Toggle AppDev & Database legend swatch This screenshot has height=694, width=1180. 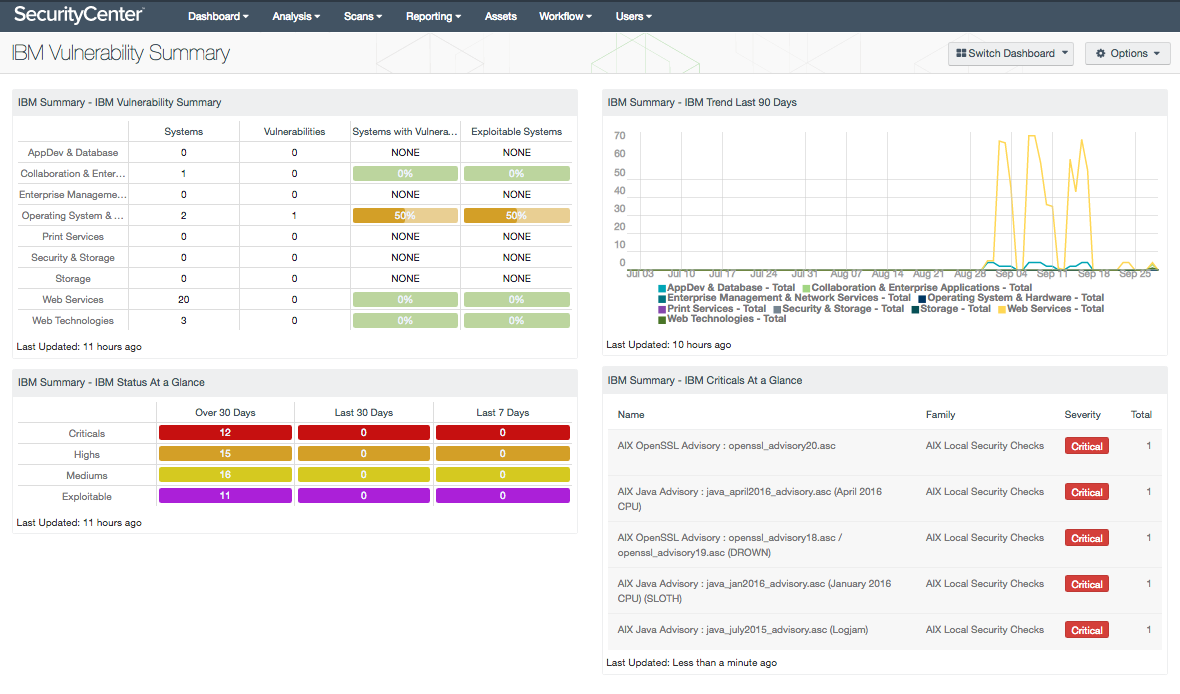coord(662,288)
